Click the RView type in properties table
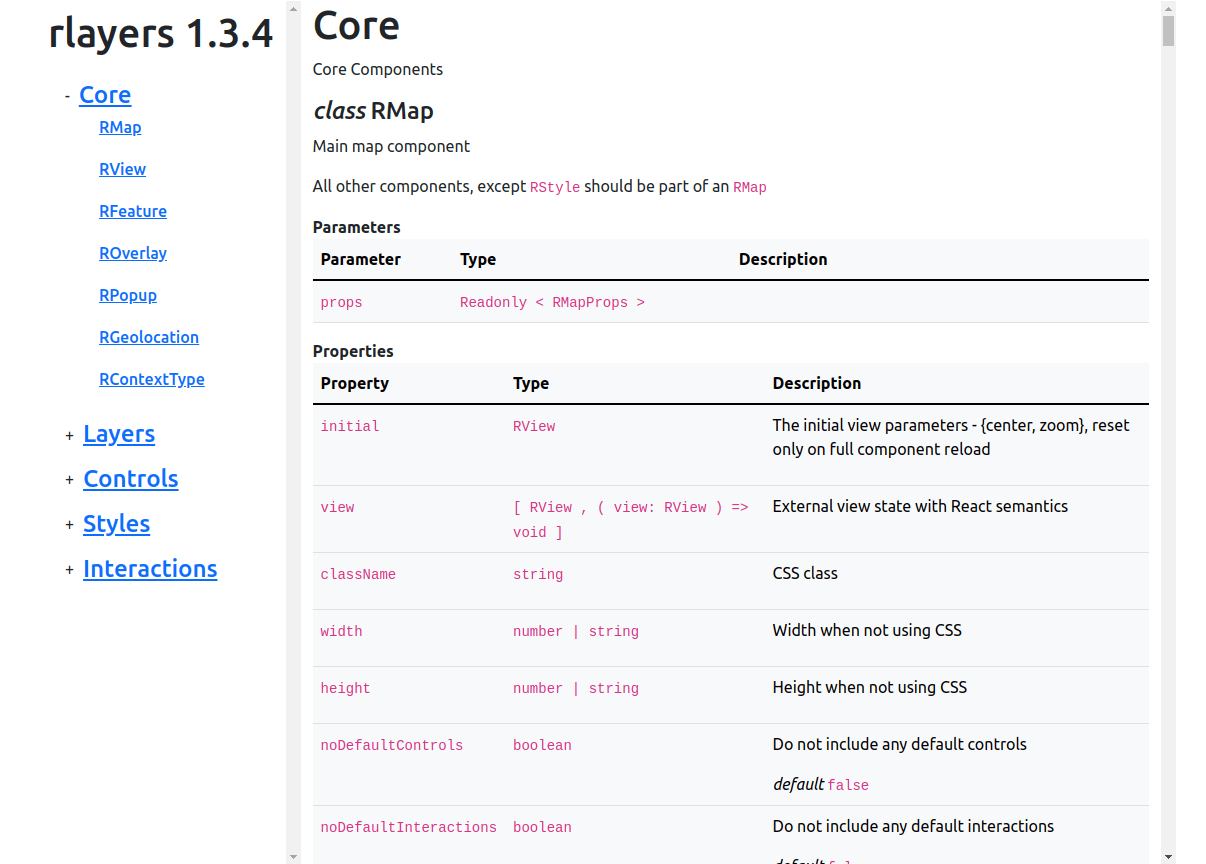Viewport: 1206px width, 864px height. [534, 425]
